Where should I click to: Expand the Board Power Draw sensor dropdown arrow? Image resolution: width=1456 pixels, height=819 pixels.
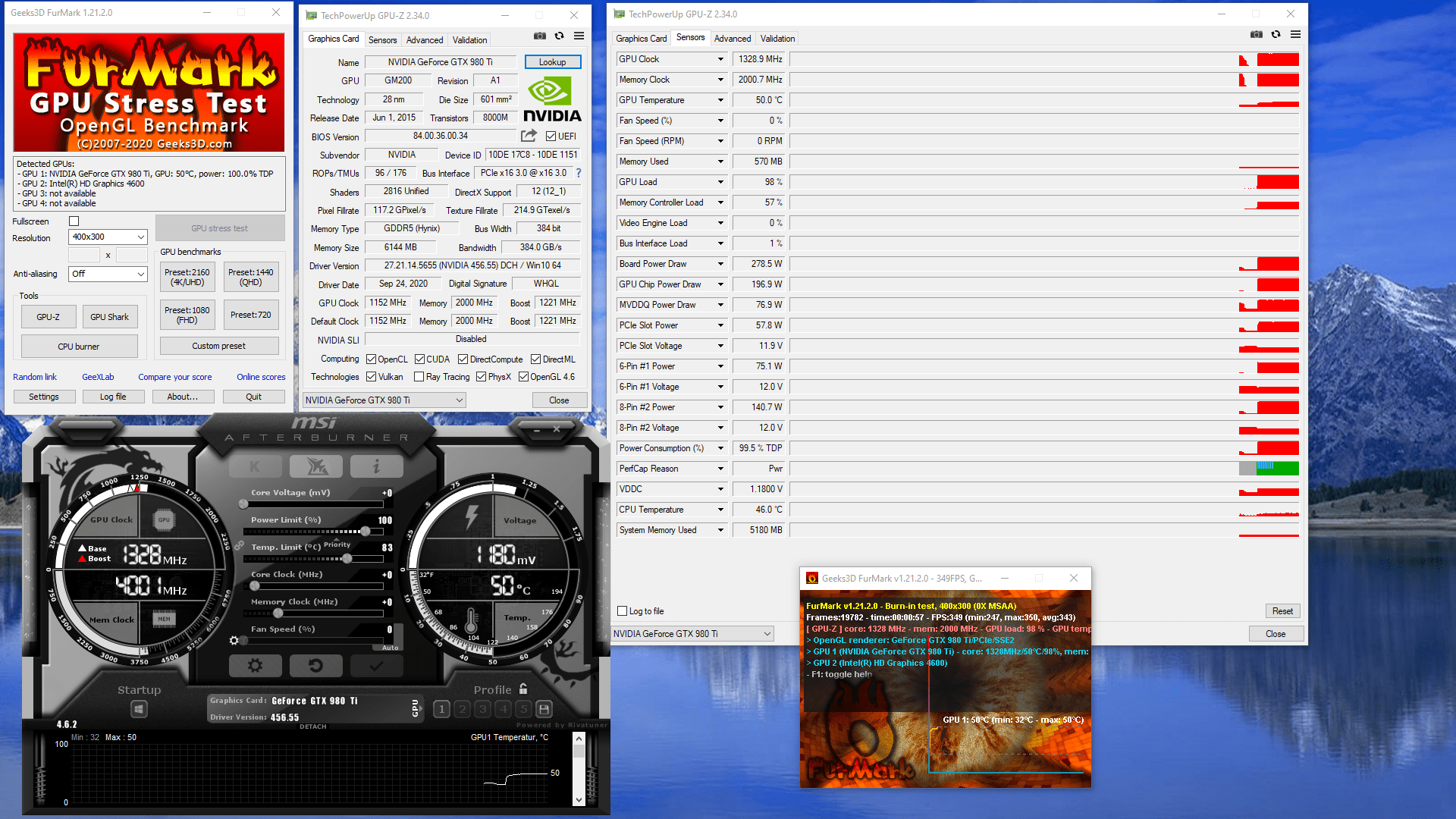[720, 264]
